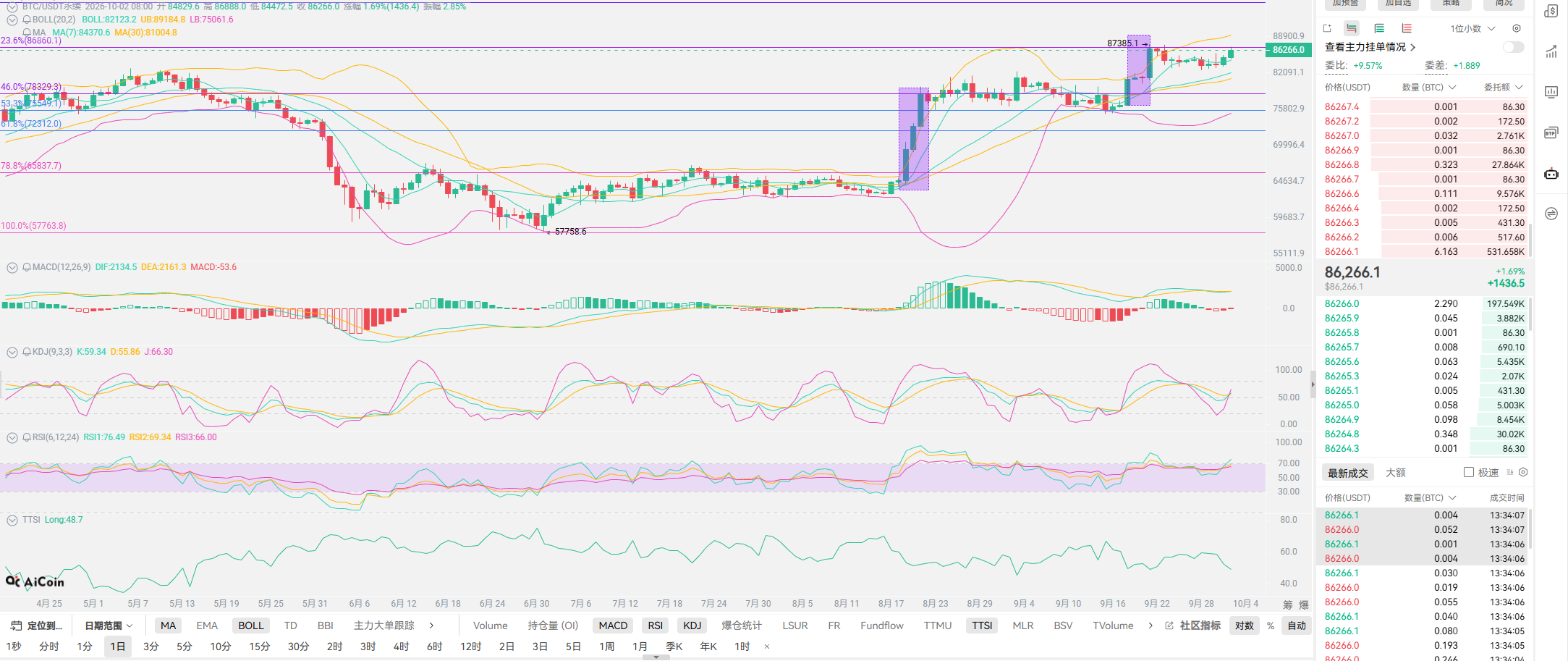The image size is (1568, 661).
Task: Open the pop-out order book icon
Action: tap(1327, 28)
